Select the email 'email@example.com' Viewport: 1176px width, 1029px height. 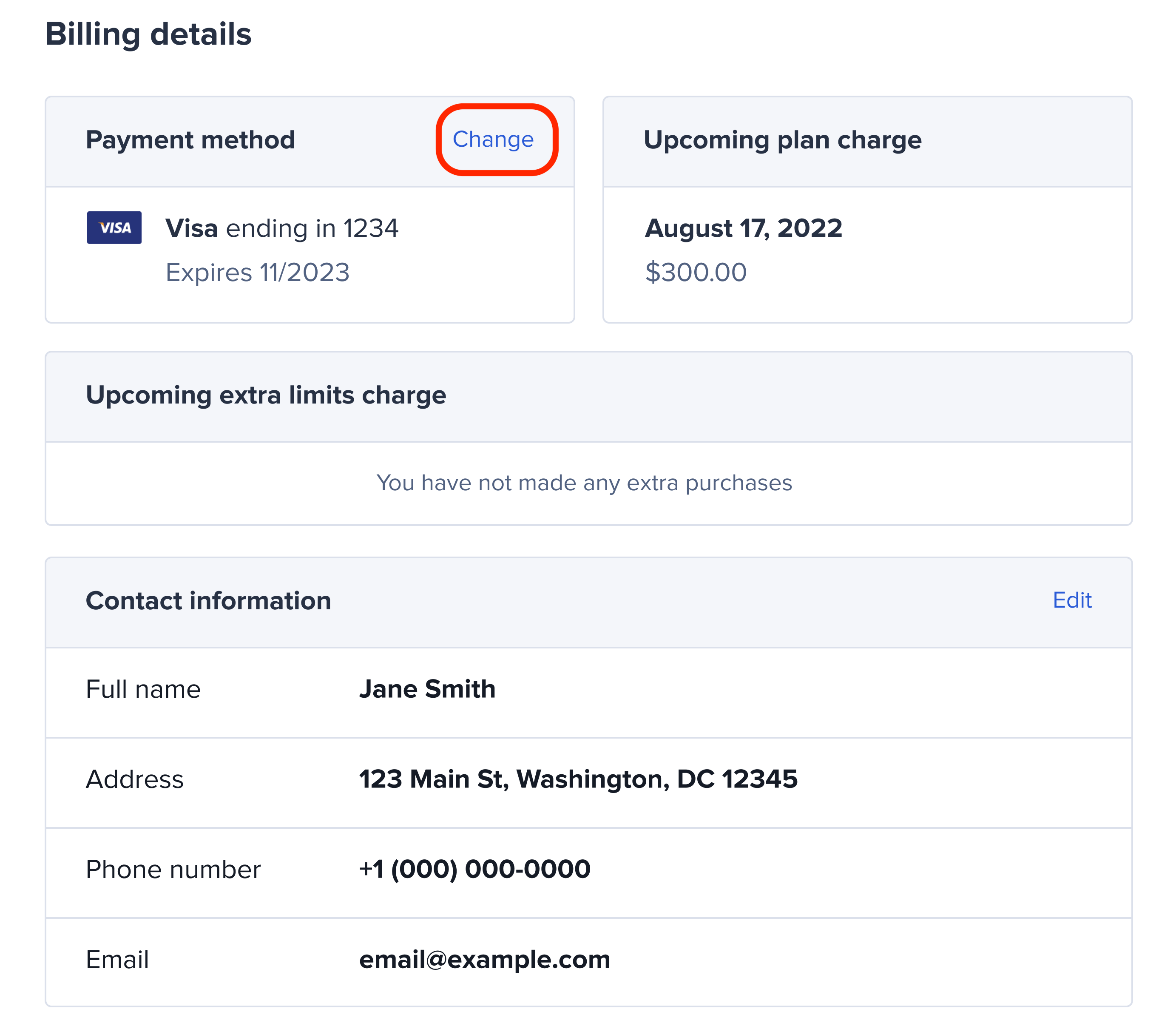[x=485, y=960]
